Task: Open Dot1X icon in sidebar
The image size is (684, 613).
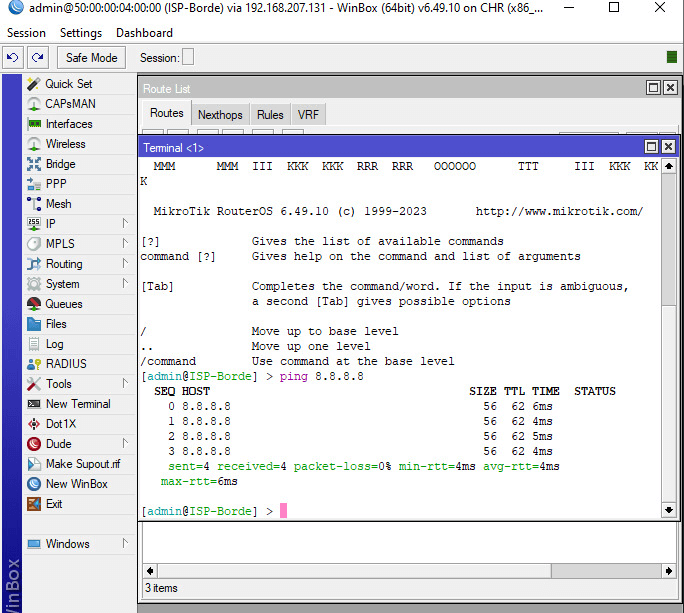Action: (34, 424)
